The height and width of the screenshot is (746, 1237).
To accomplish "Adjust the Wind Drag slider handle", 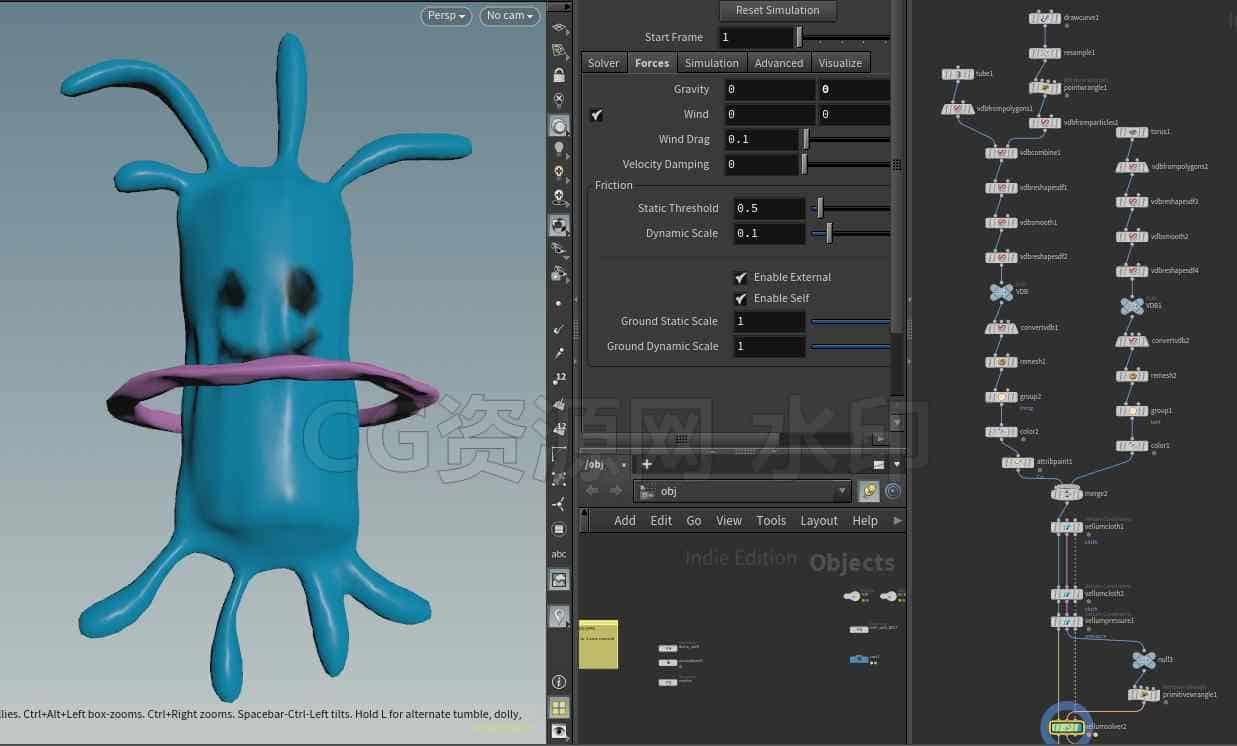I will (x=804, y=140).
